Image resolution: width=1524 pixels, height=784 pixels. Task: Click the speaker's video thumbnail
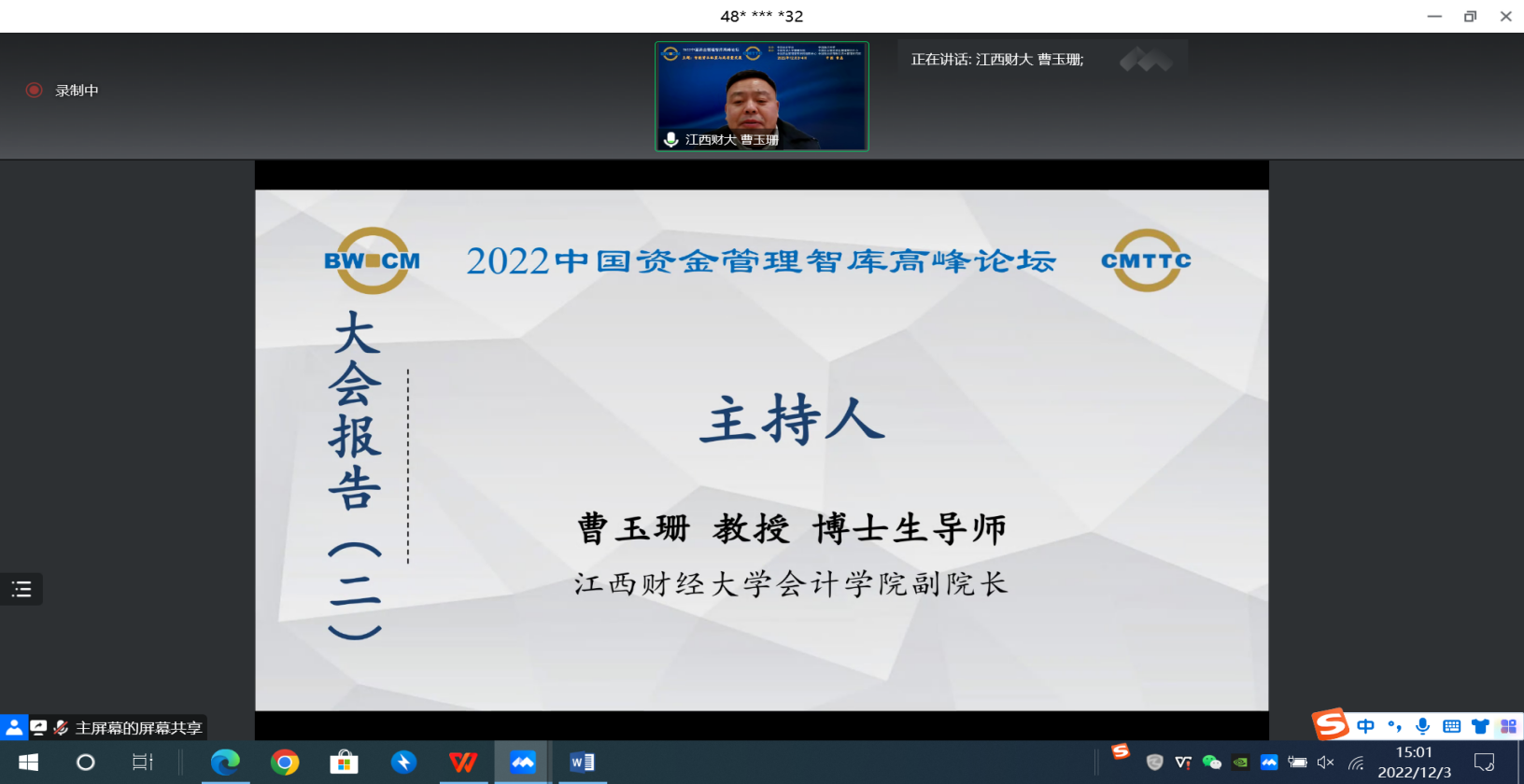762,96
